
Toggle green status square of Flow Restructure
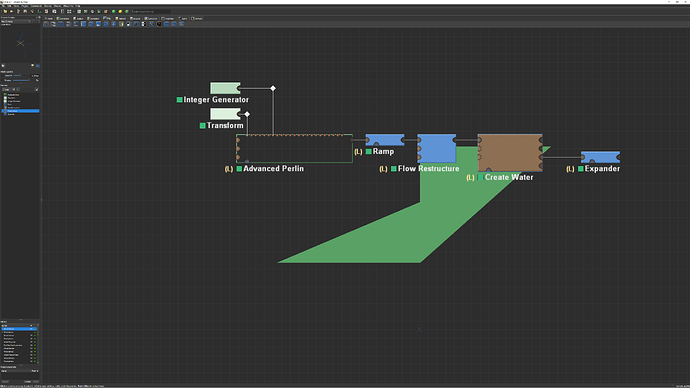[x=394, y=169]
